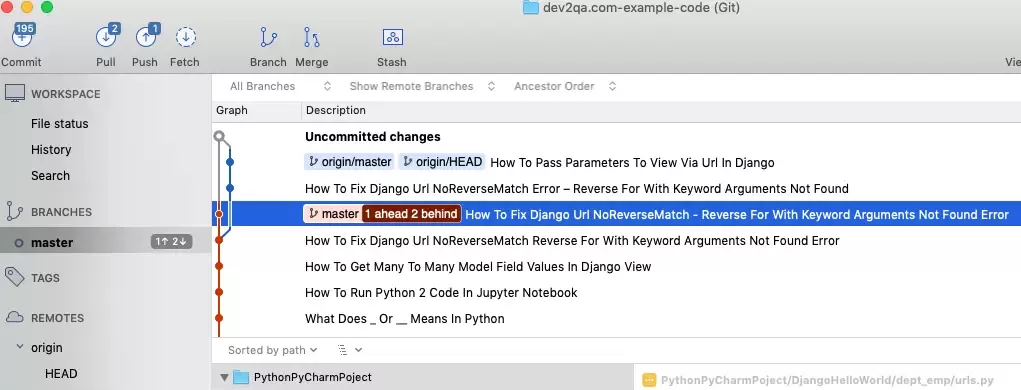This screenshot has height=390, width=1021.
Task: Click the Pull toolbar icon
Action: point(106,37)
